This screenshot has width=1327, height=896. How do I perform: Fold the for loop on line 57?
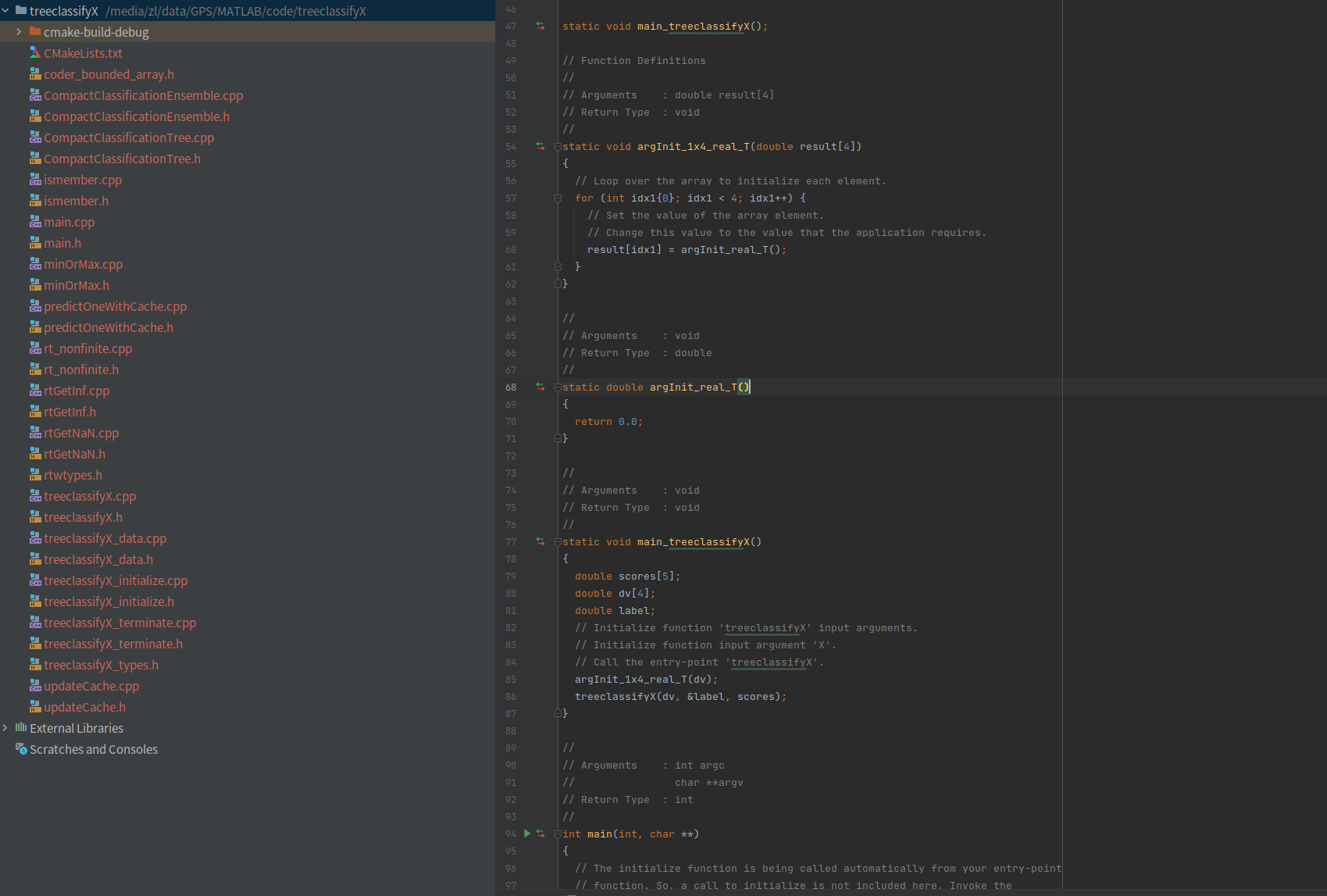558,198
